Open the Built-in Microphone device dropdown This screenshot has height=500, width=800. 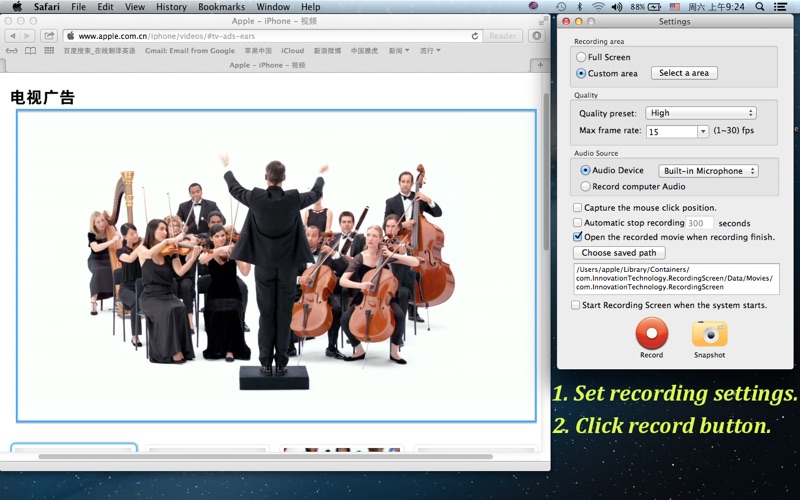click(708, 171)
